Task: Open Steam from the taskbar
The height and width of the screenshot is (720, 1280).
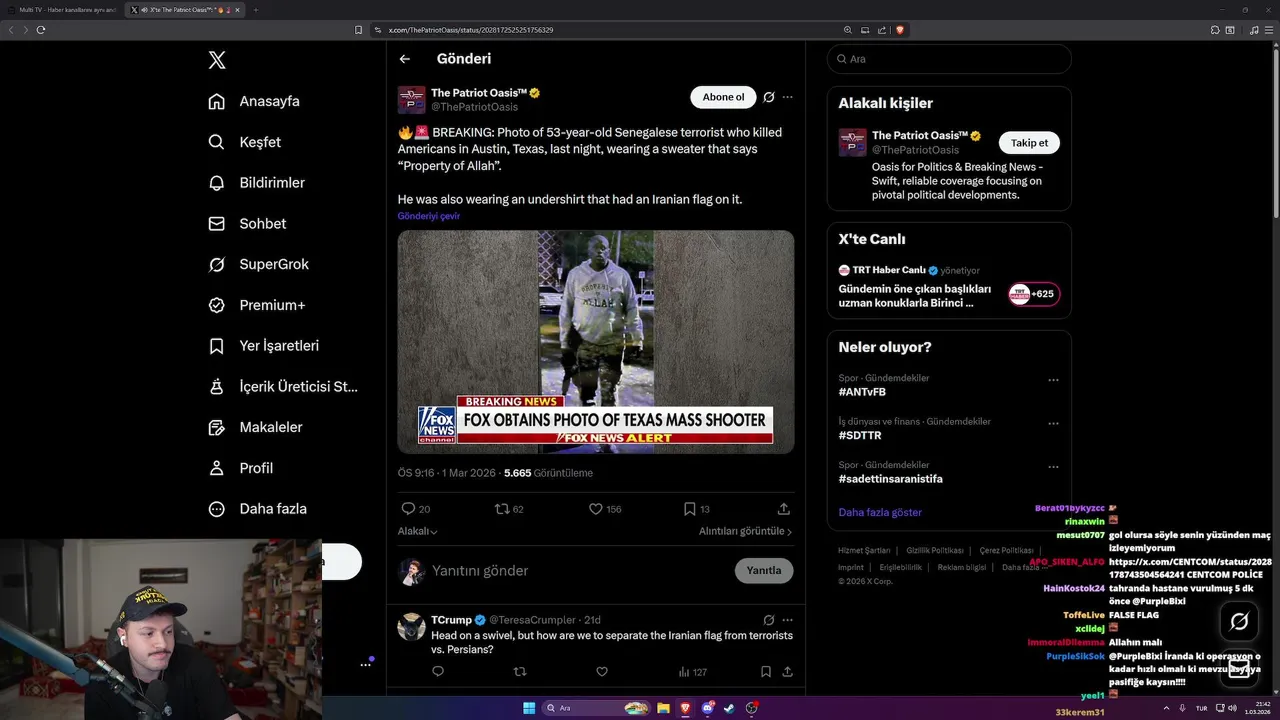Action: [x=729, y=708]
